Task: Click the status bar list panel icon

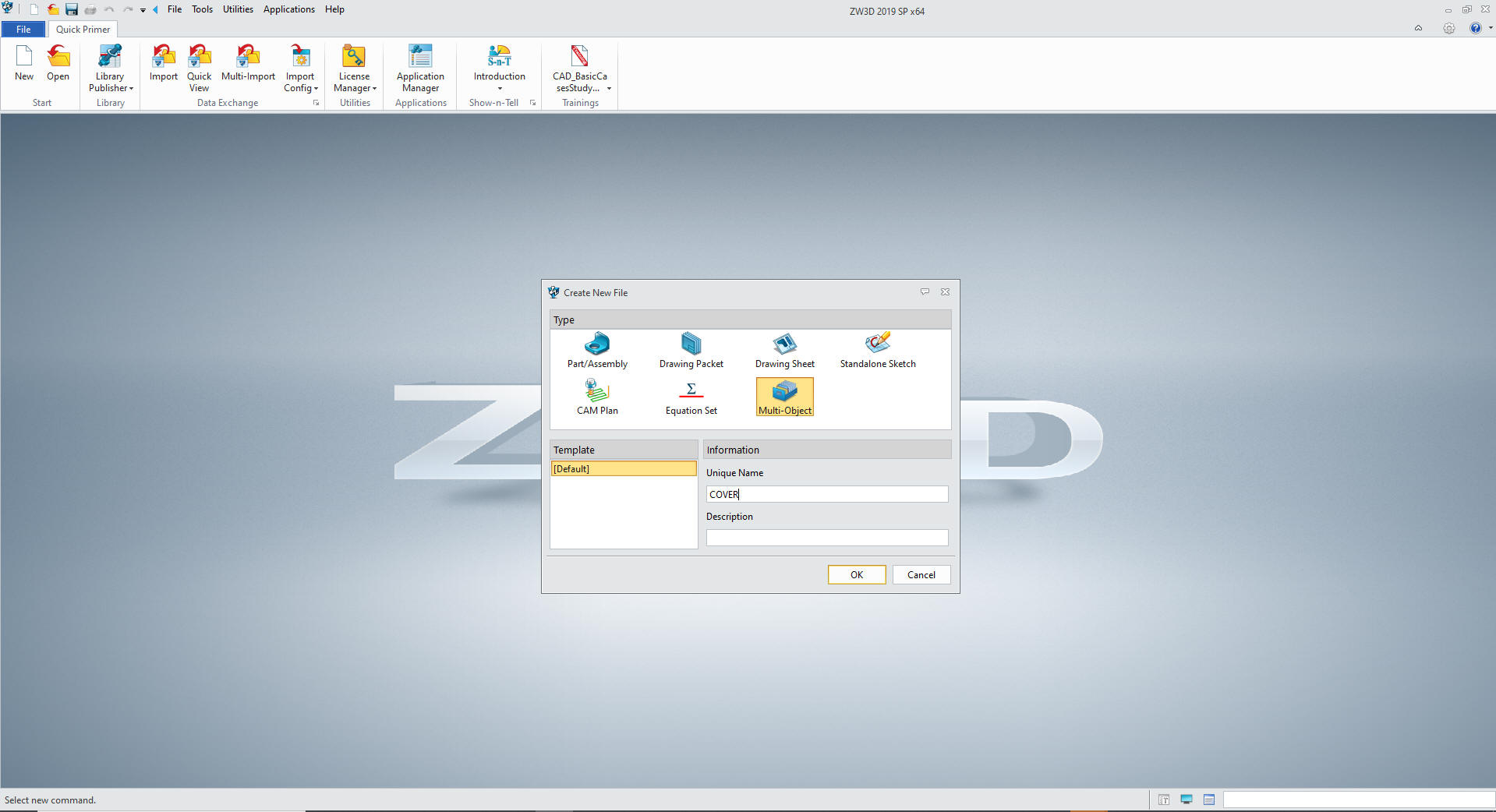Action: pos(1209,800)
